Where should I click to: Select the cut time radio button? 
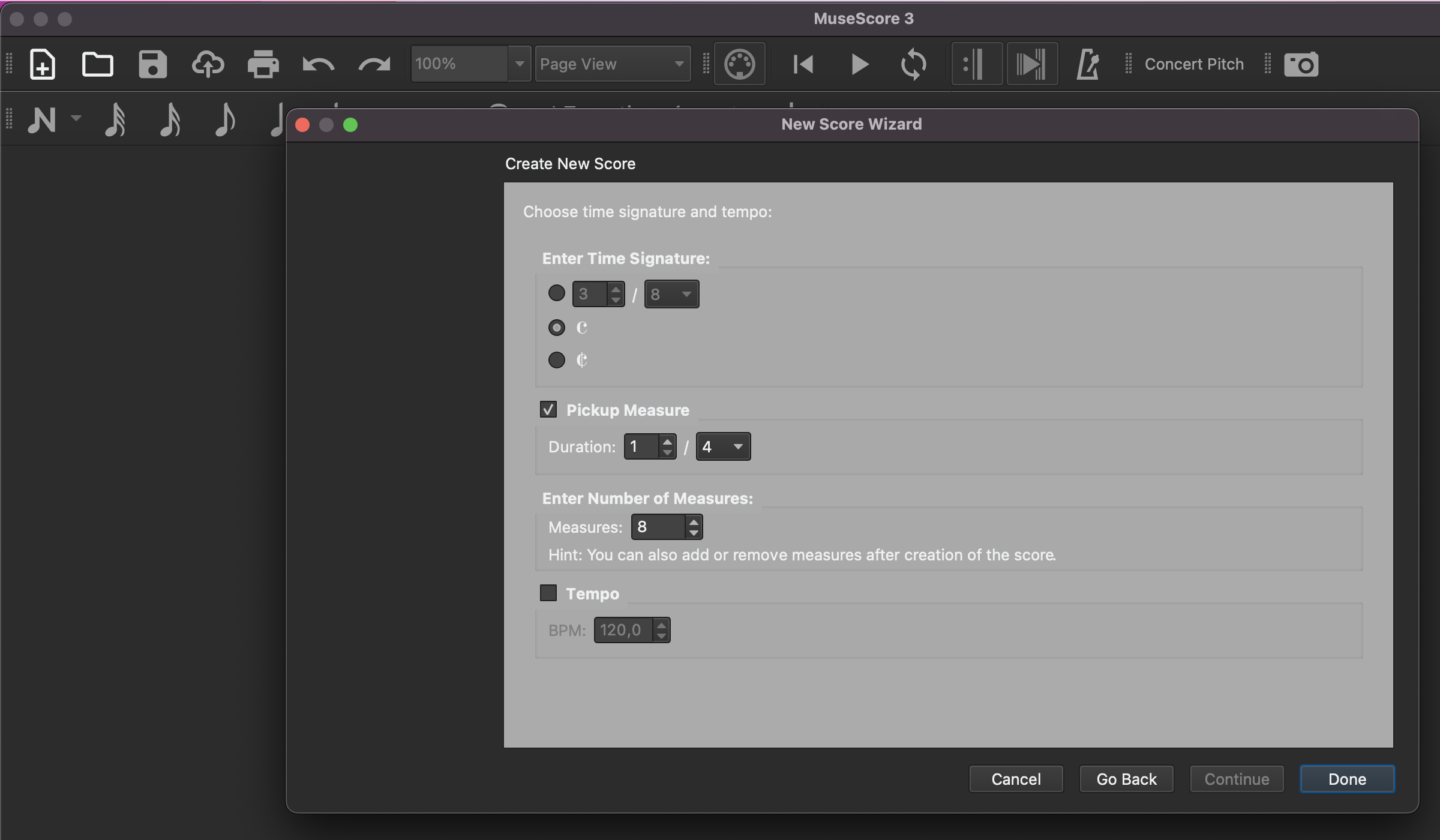click(x=557, y=359)
